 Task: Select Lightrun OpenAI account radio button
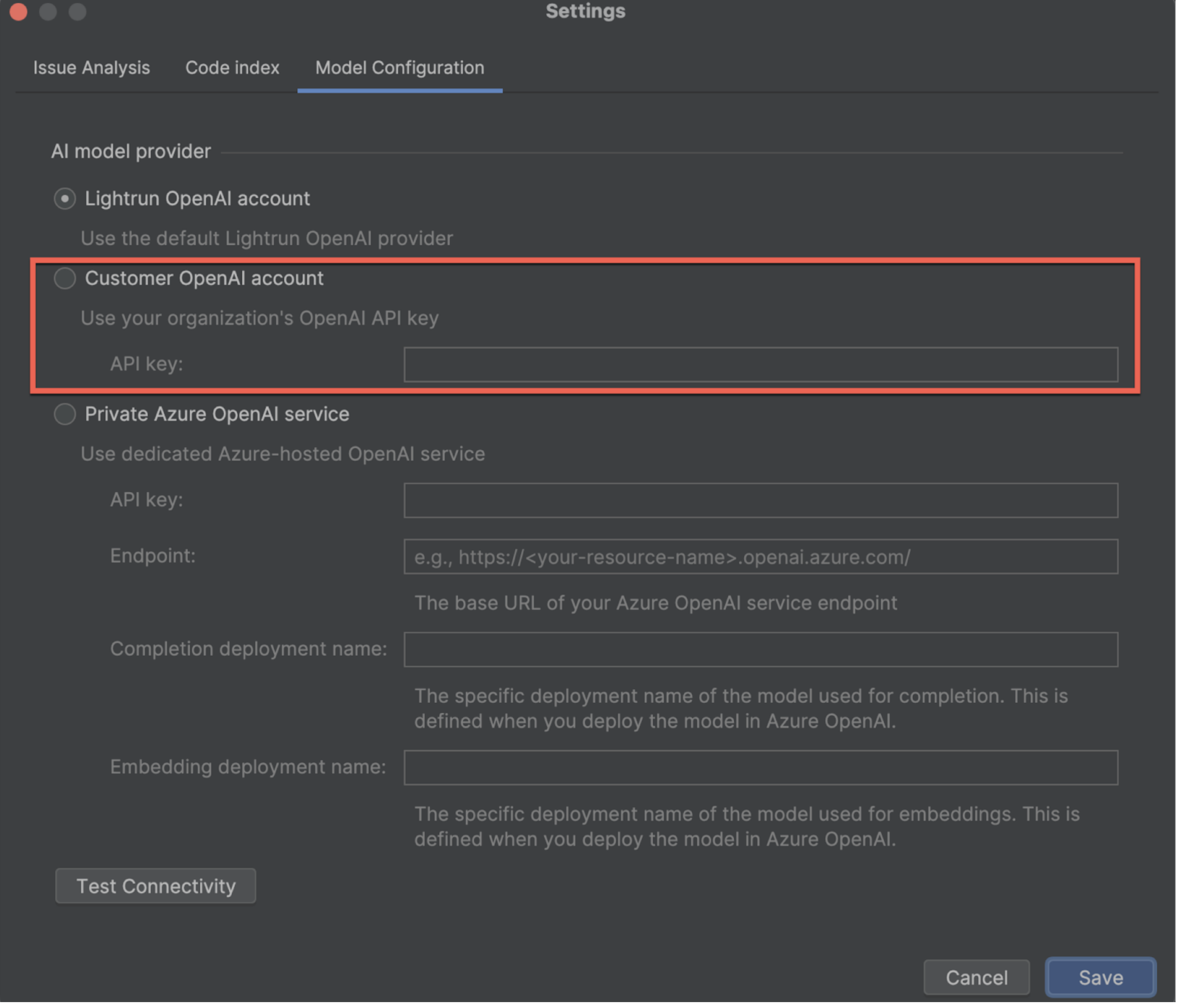[65, 199]
